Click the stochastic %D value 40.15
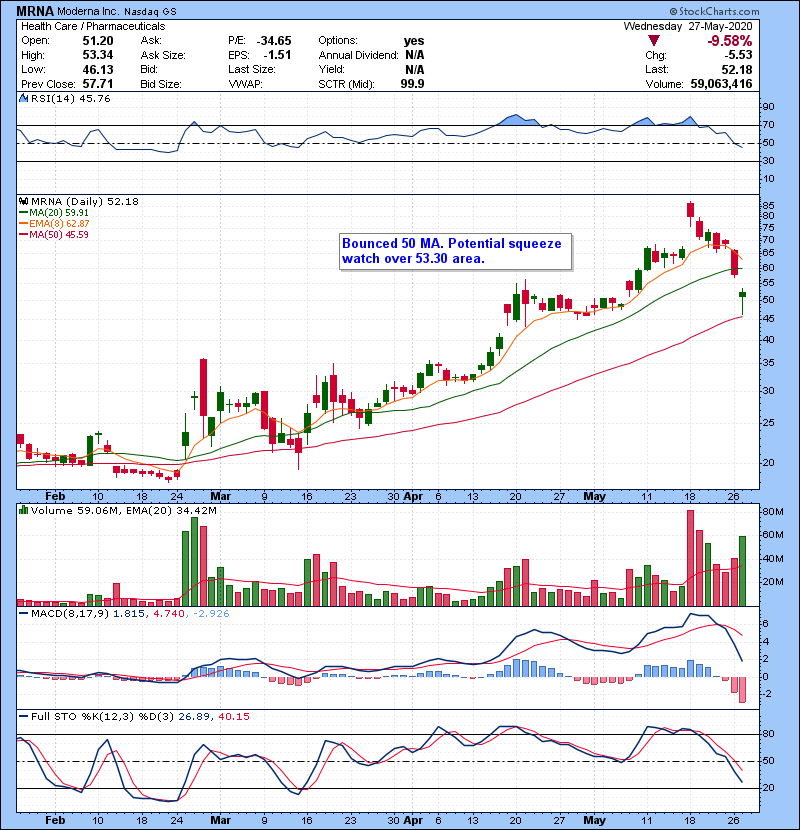This screenshot has height=830, width=800. tap(233, 716)
